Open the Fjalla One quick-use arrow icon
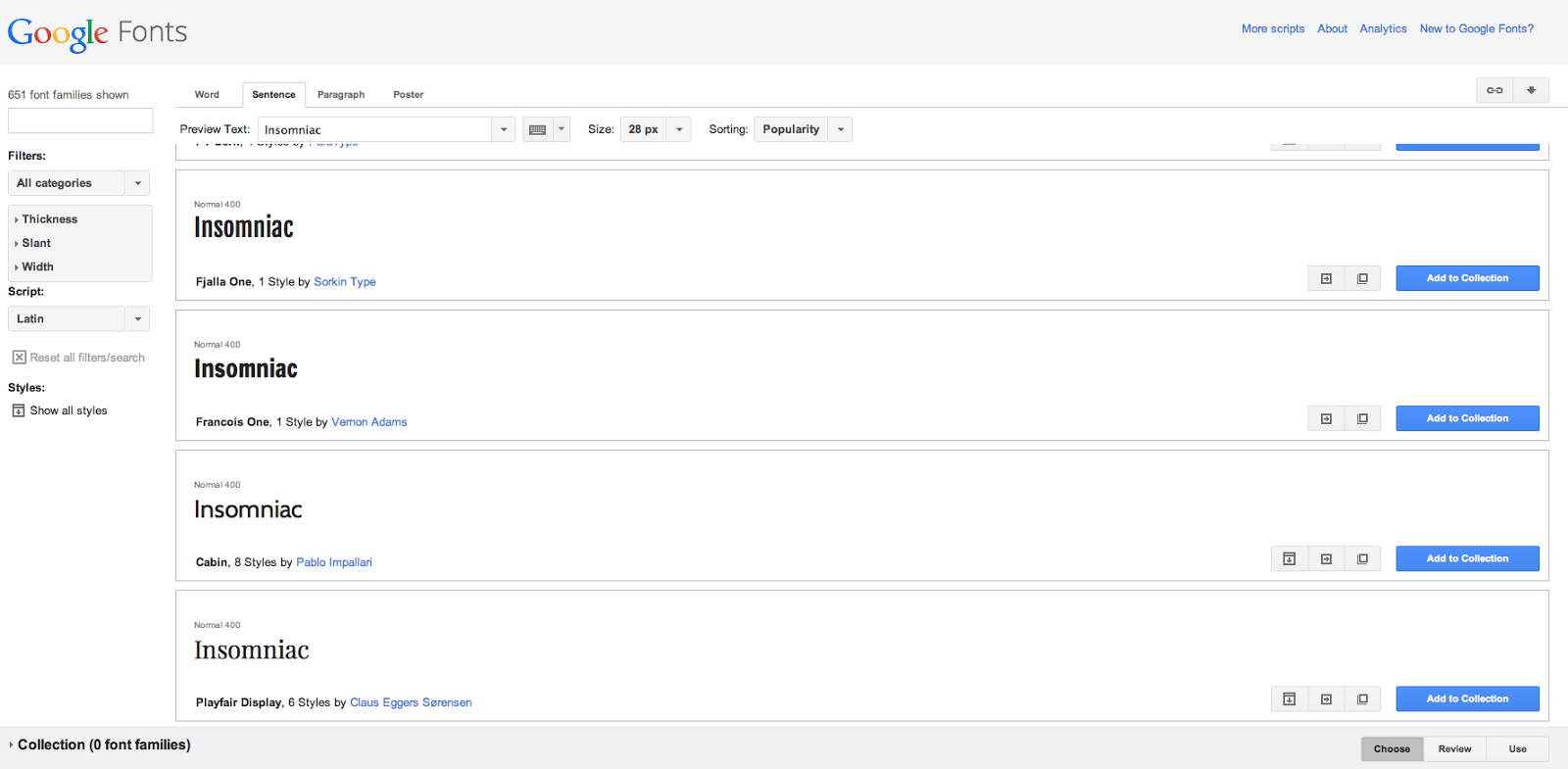 (x=1326, y=279)
